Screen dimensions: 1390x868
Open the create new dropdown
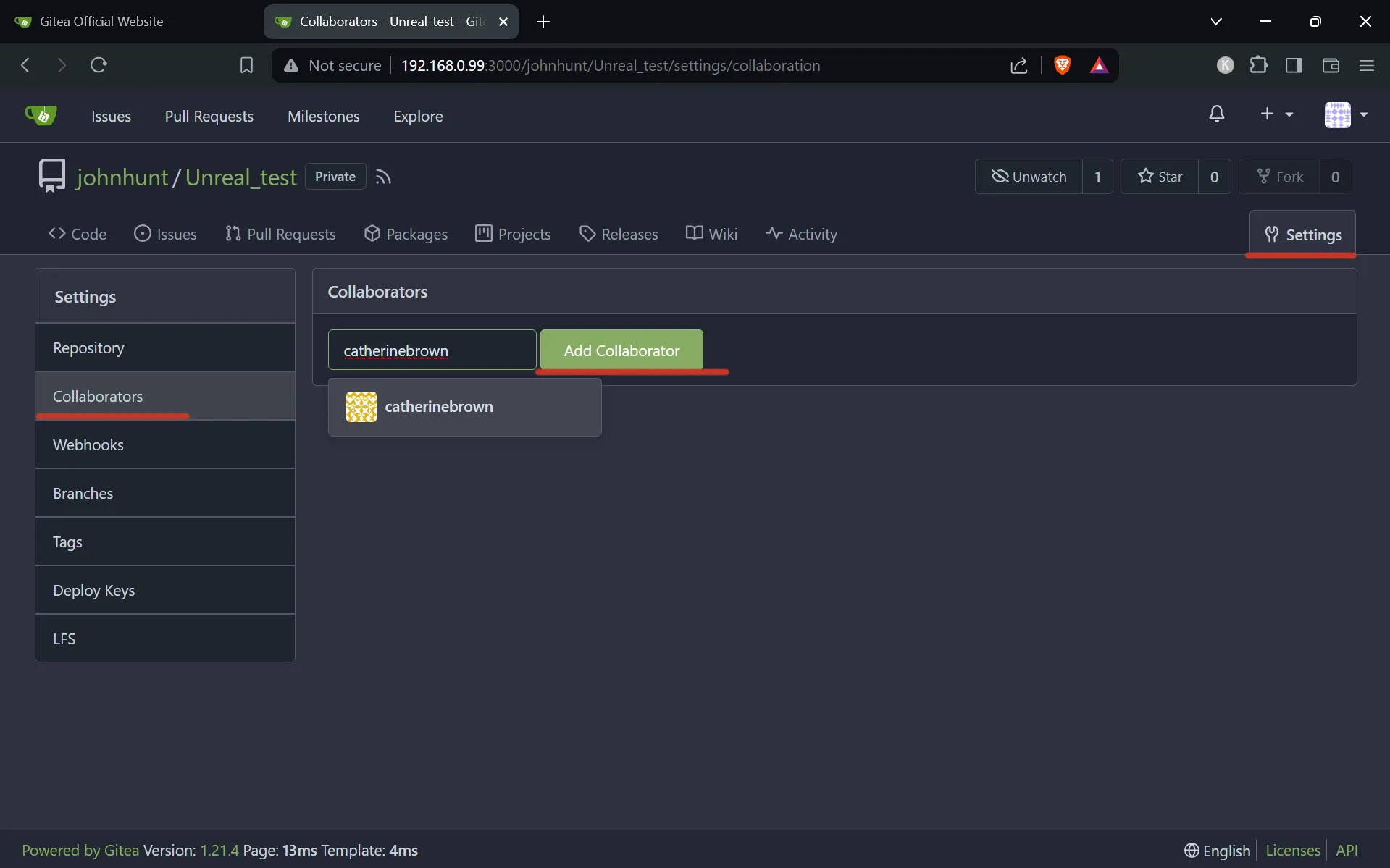(1275, 114)
